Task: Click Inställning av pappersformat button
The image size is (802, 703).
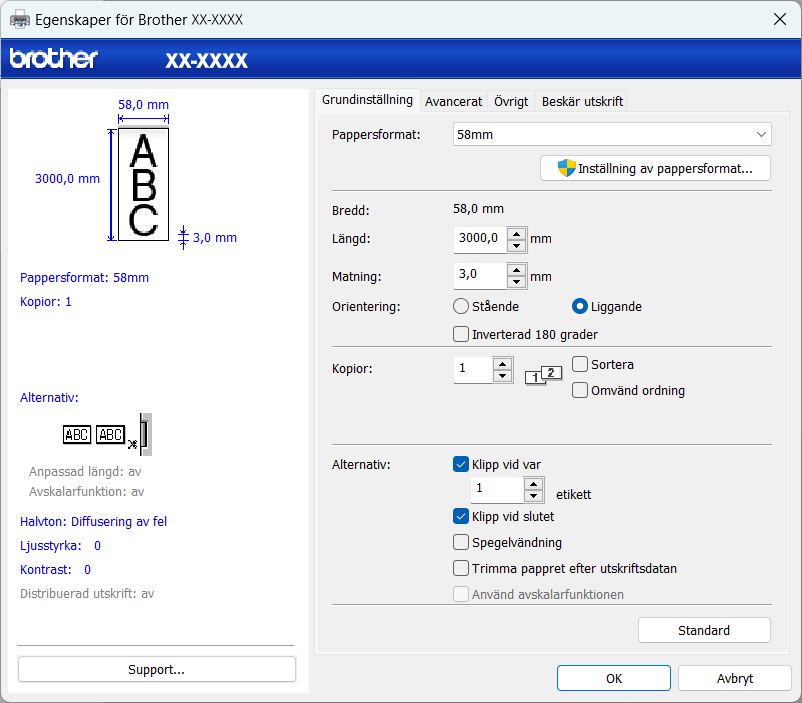Action: [655, 168]
